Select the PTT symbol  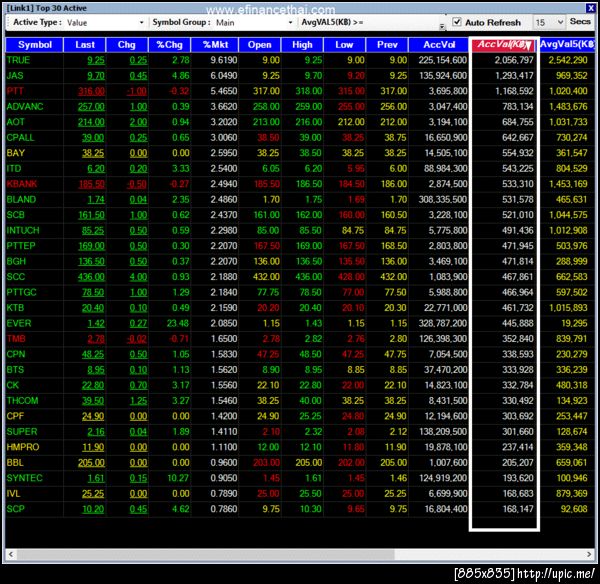pos(15,91)
